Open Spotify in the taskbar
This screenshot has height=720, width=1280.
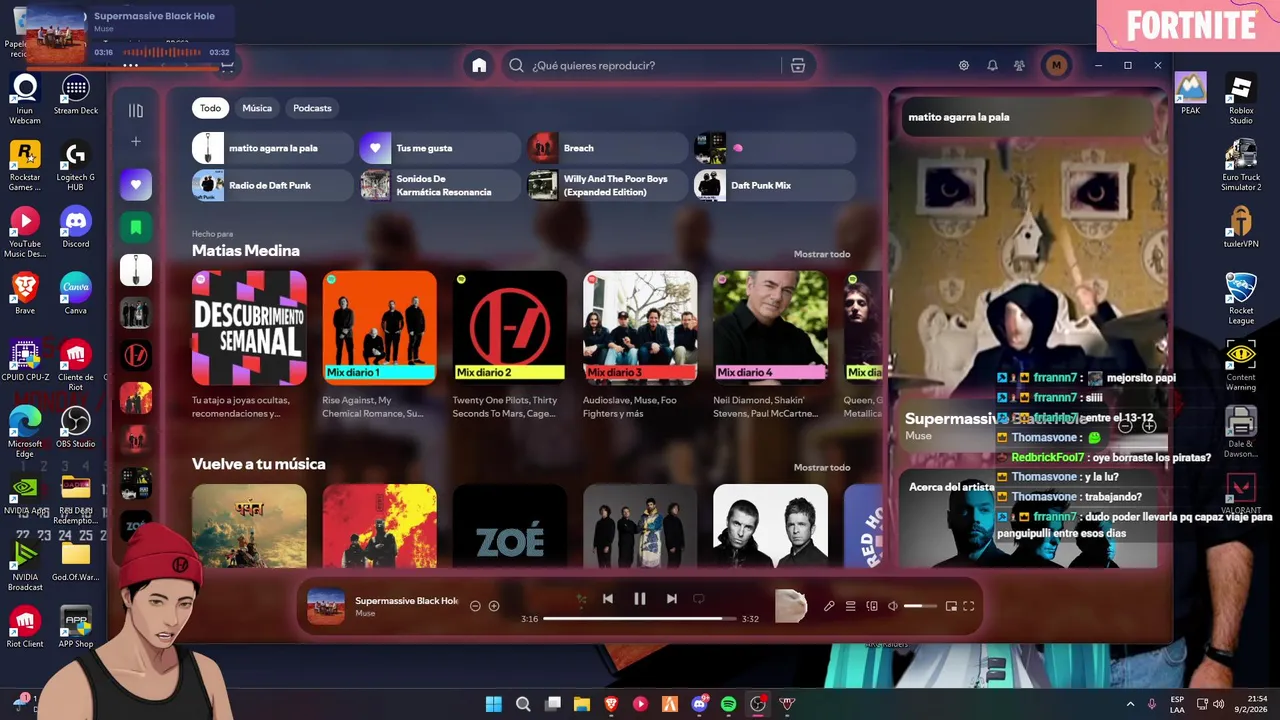(x=729, y=704)
